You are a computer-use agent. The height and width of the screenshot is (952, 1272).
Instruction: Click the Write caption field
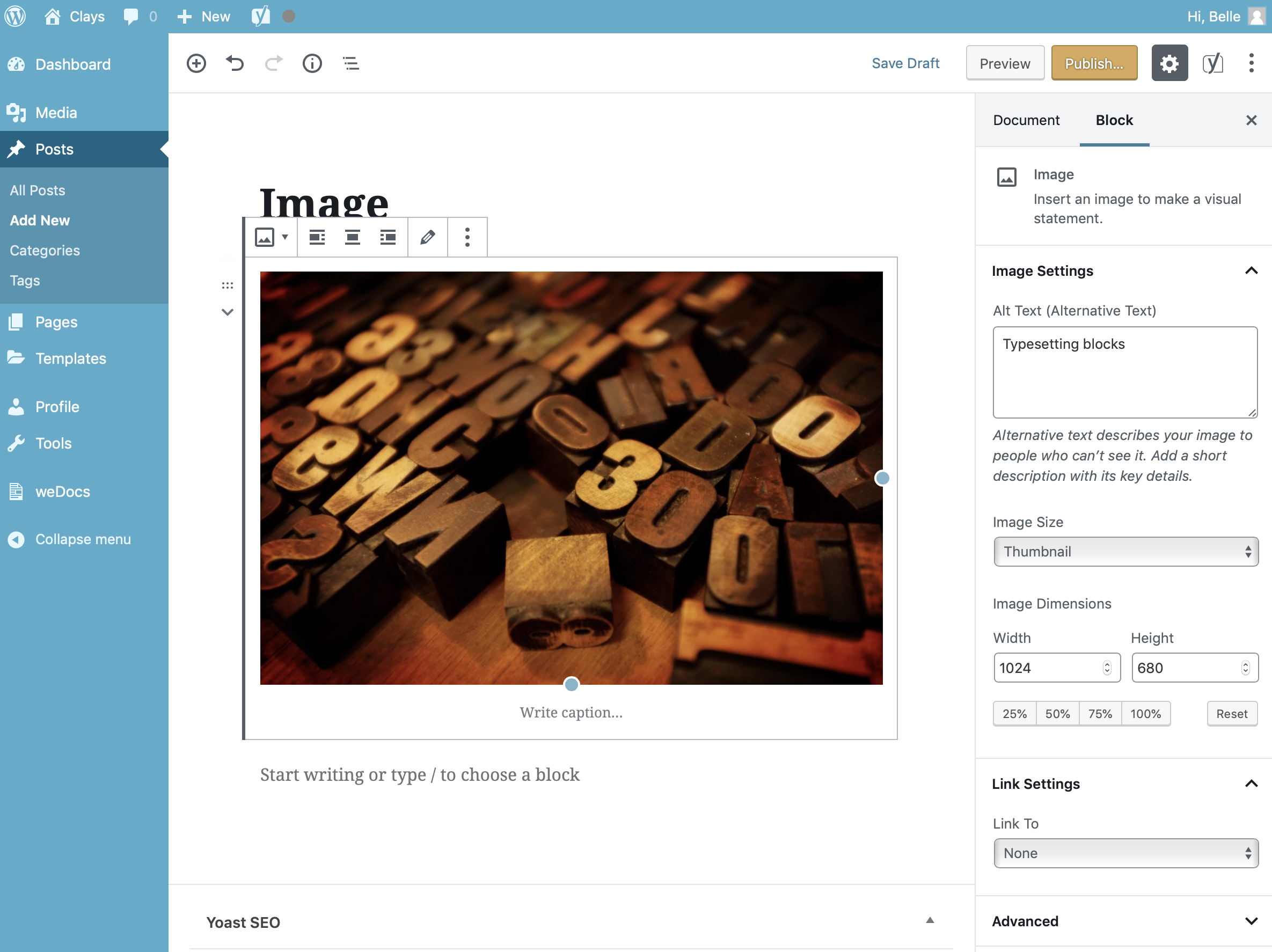[571, 713]
